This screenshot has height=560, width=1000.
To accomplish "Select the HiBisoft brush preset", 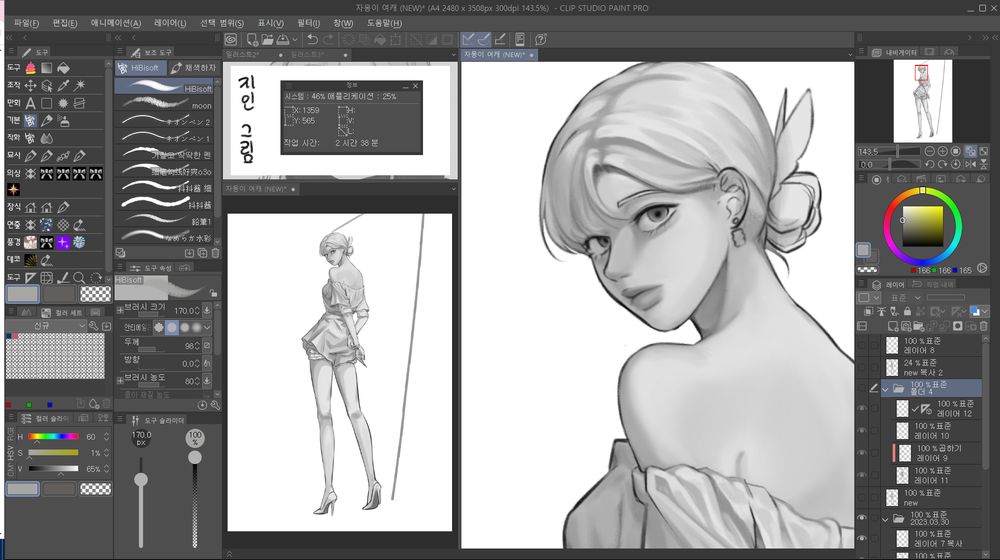I will click(x=164, y=87).
